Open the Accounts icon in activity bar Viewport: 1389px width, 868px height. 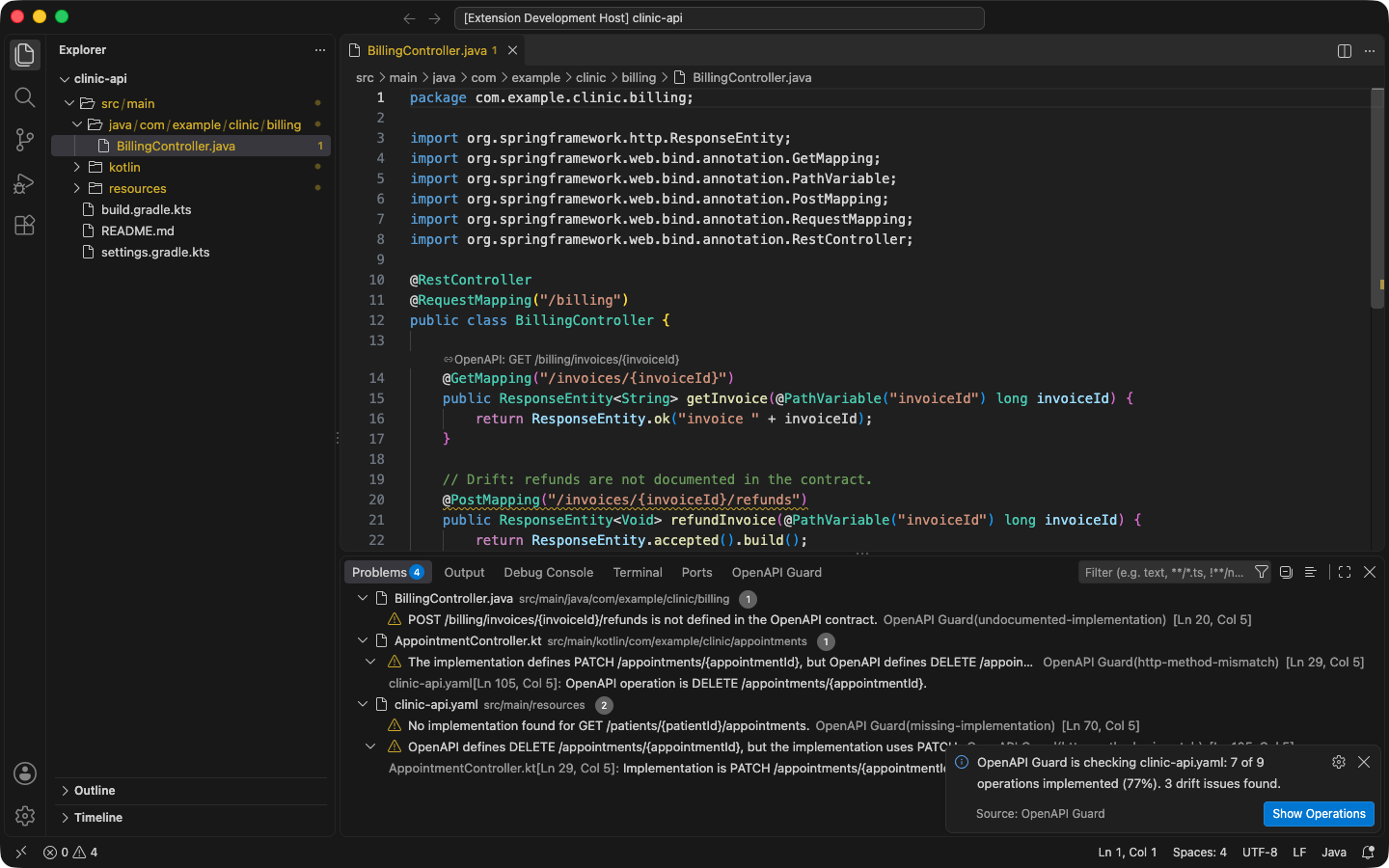pos(25,773)
